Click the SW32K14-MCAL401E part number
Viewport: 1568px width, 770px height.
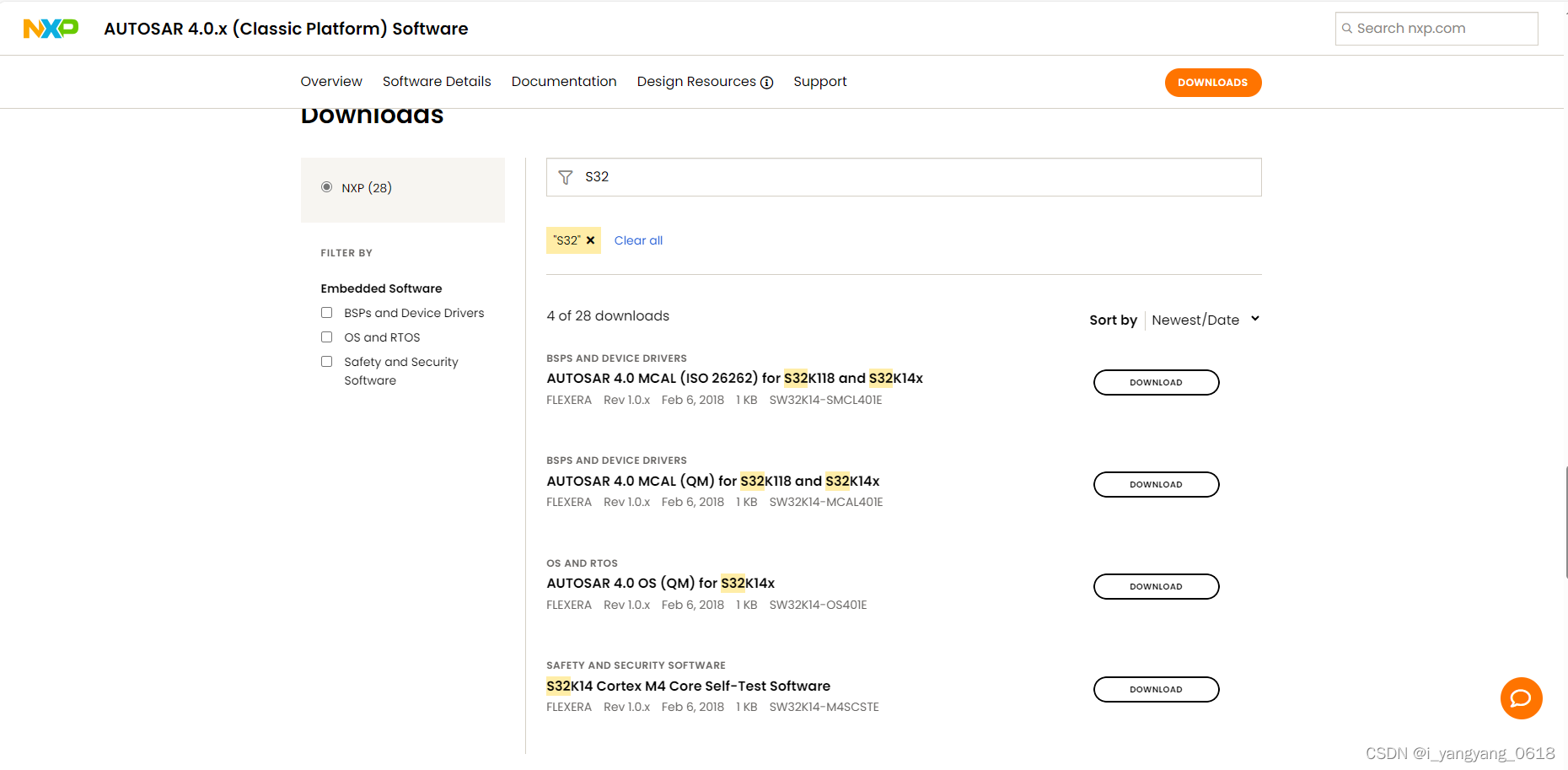coord(826,502)
